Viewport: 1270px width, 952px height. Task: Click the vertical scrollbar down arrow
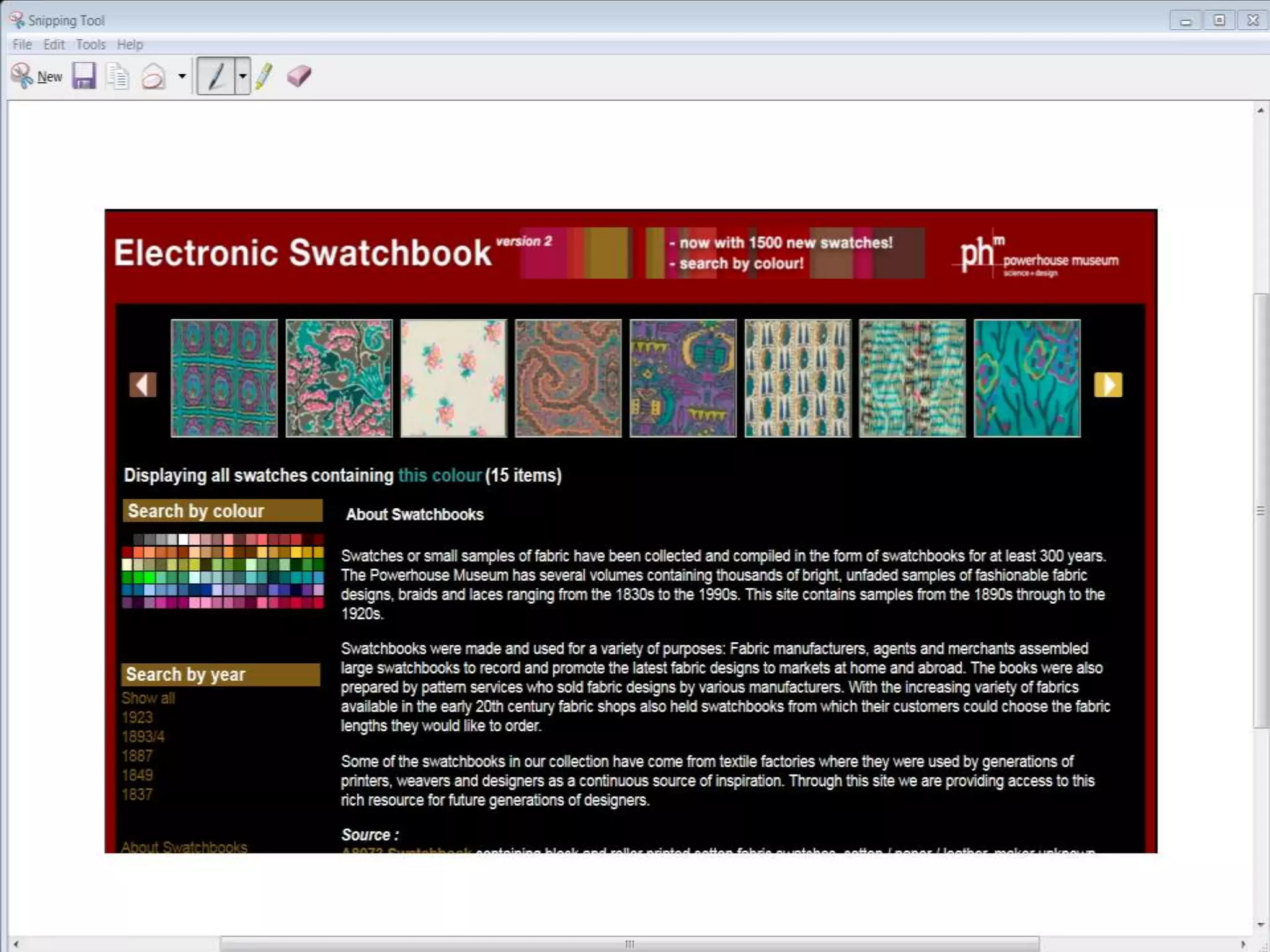pyautogui.click(x=1261, y=925)
